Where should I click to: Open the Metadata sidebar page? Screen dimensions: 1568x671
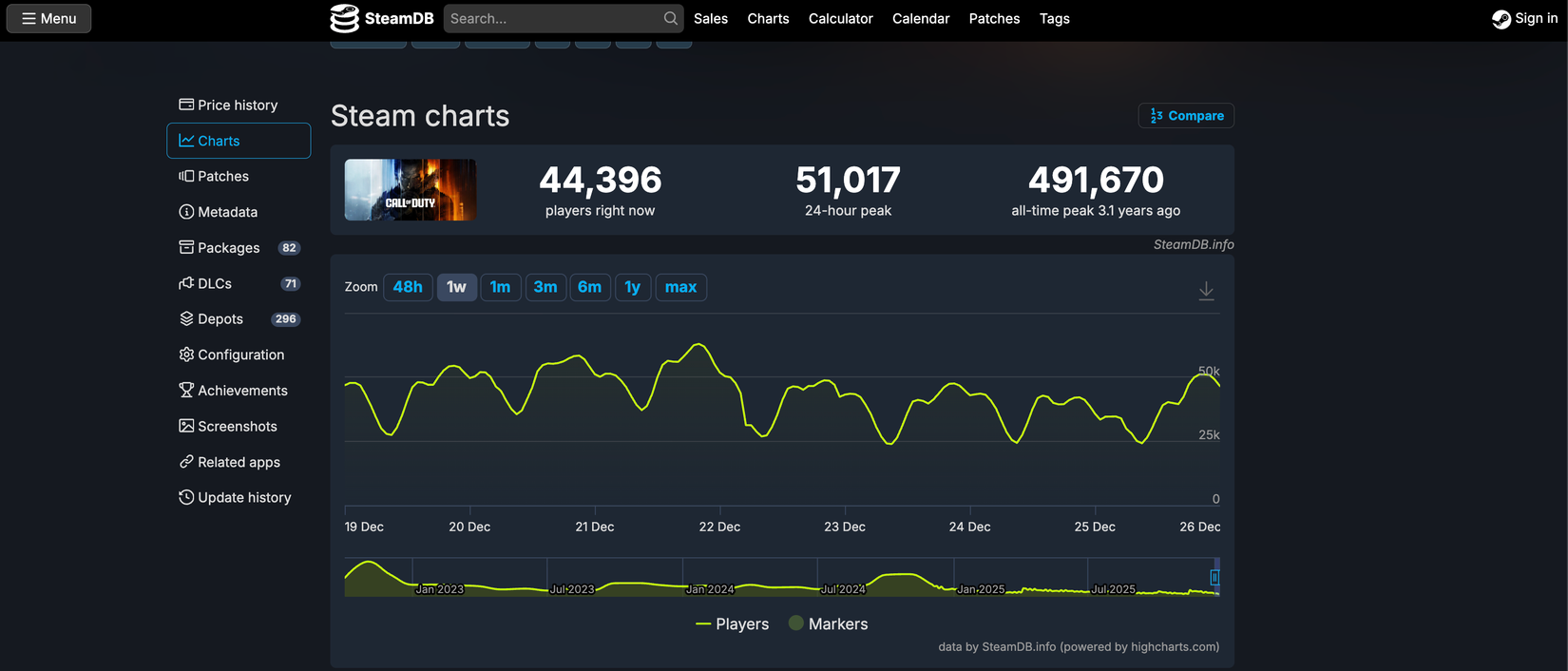[239, 212]
